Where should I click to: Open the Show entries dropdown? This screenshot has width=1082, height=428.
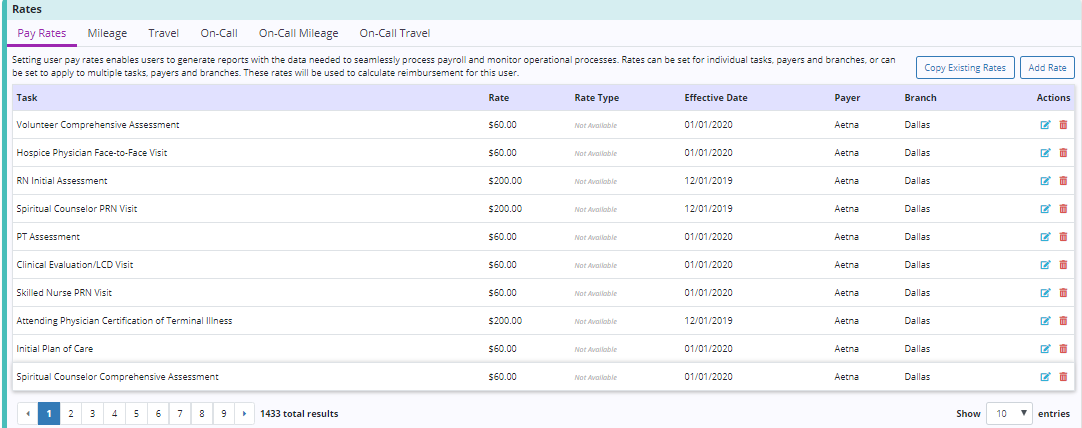(1011, 413)
